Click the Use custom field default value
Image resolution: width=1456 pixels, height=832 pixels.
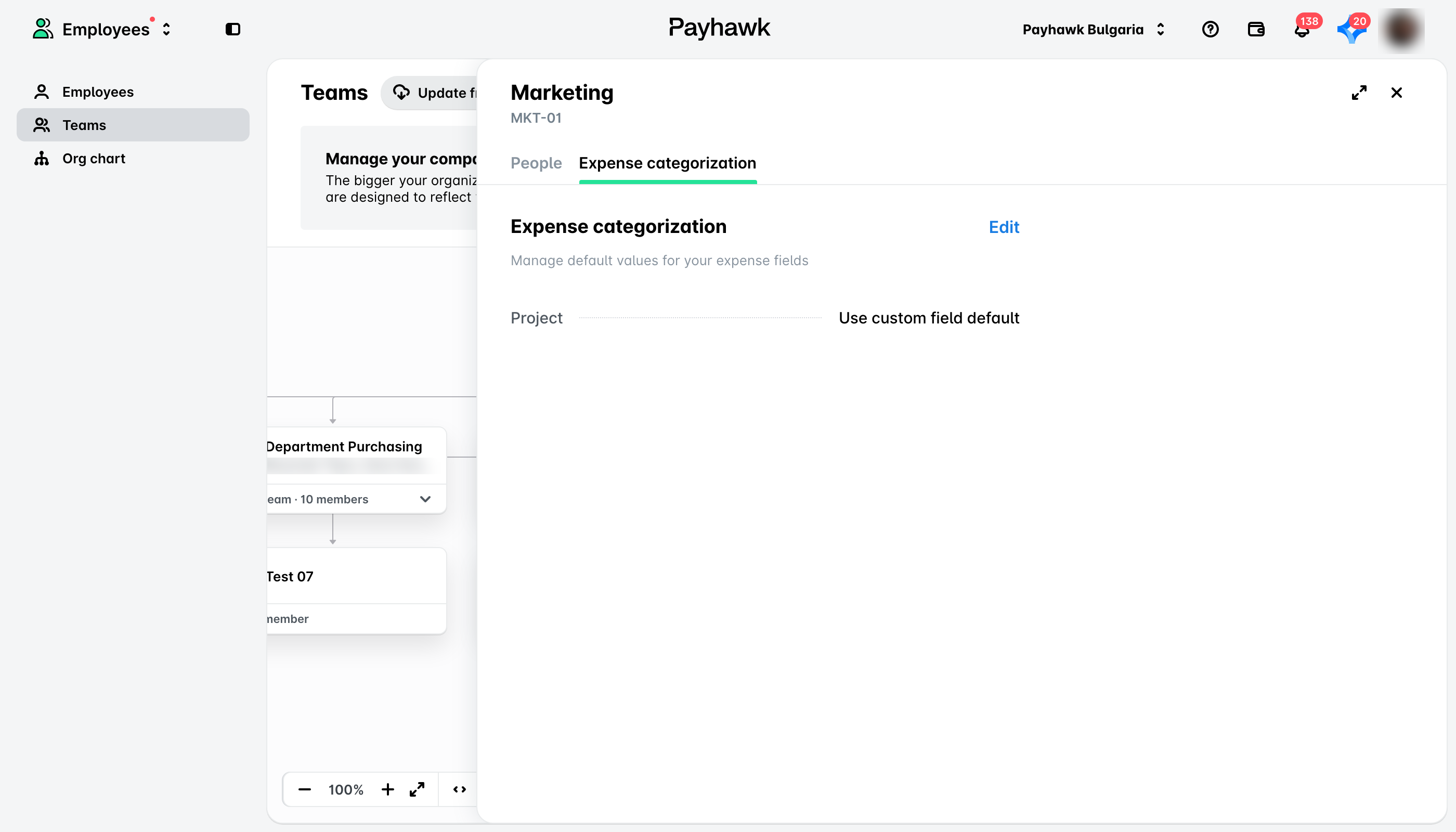click(929, 318)
